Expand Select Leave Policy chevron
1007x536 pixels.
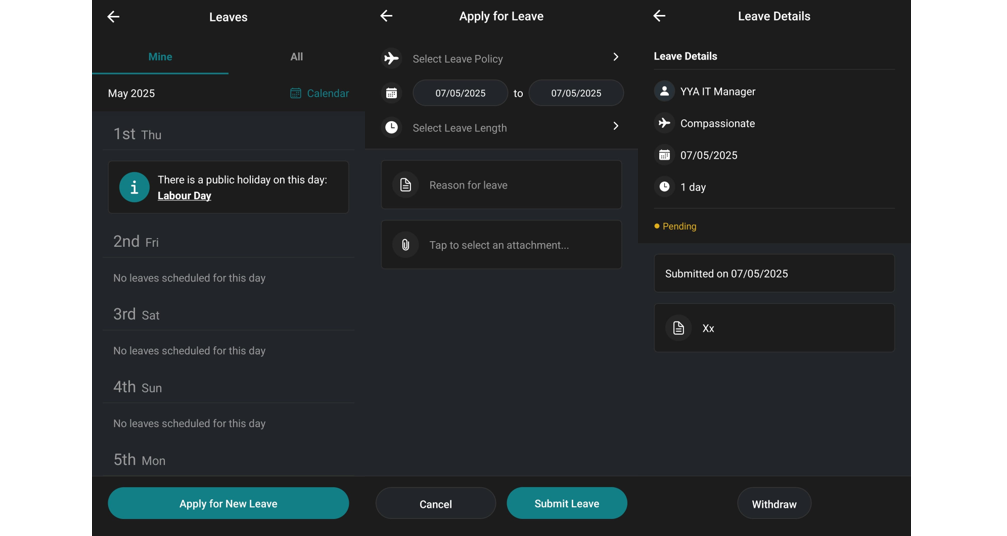(615, 57)
